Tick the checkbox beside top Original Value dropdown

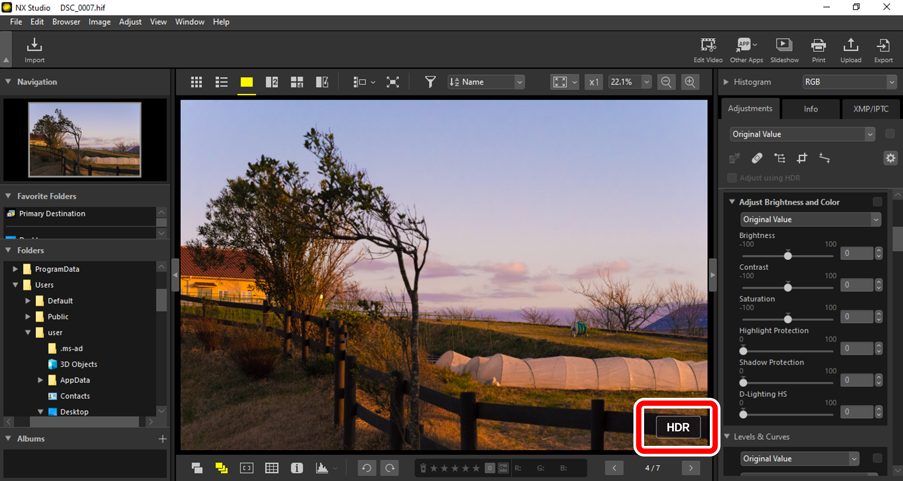tap(890, 134)
